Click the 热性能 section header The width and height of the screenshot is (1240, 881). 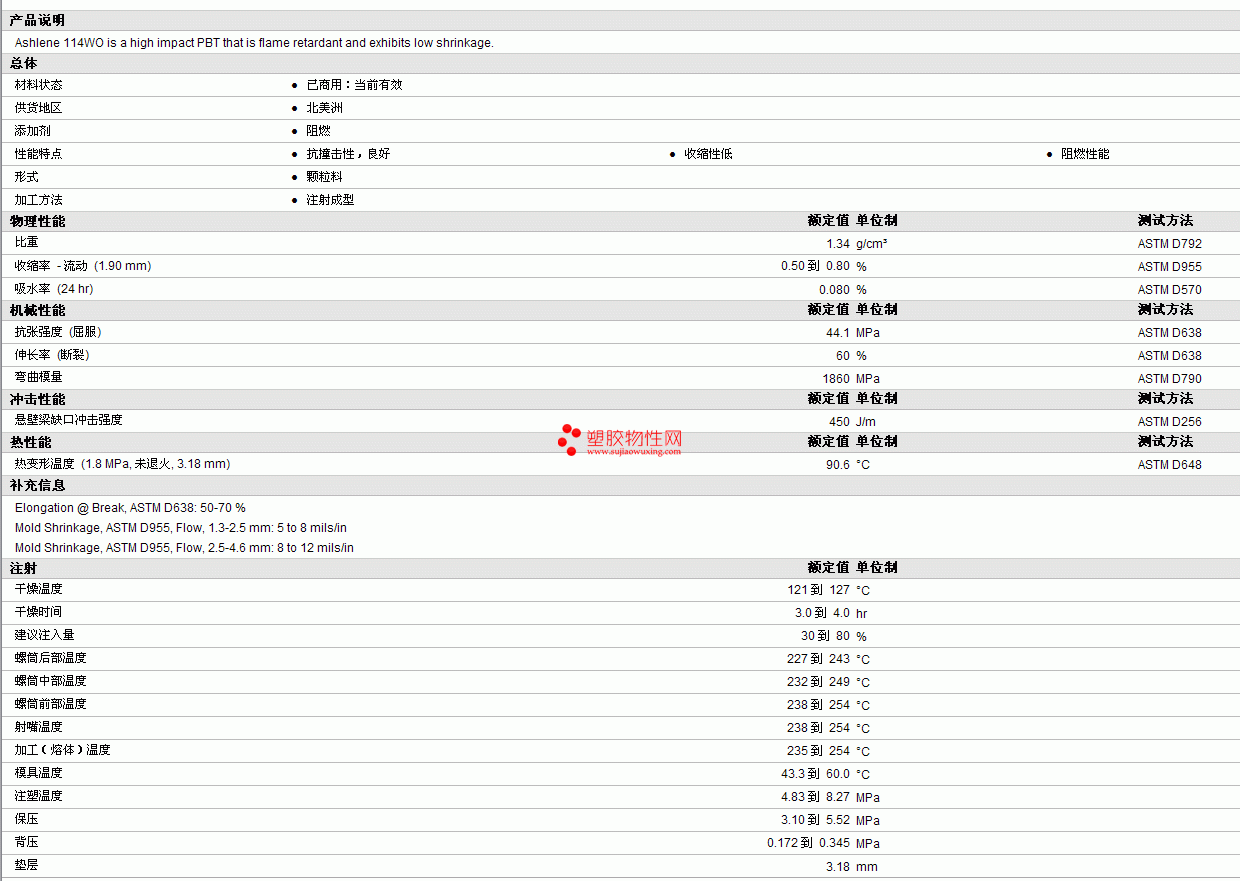(31, 442)
